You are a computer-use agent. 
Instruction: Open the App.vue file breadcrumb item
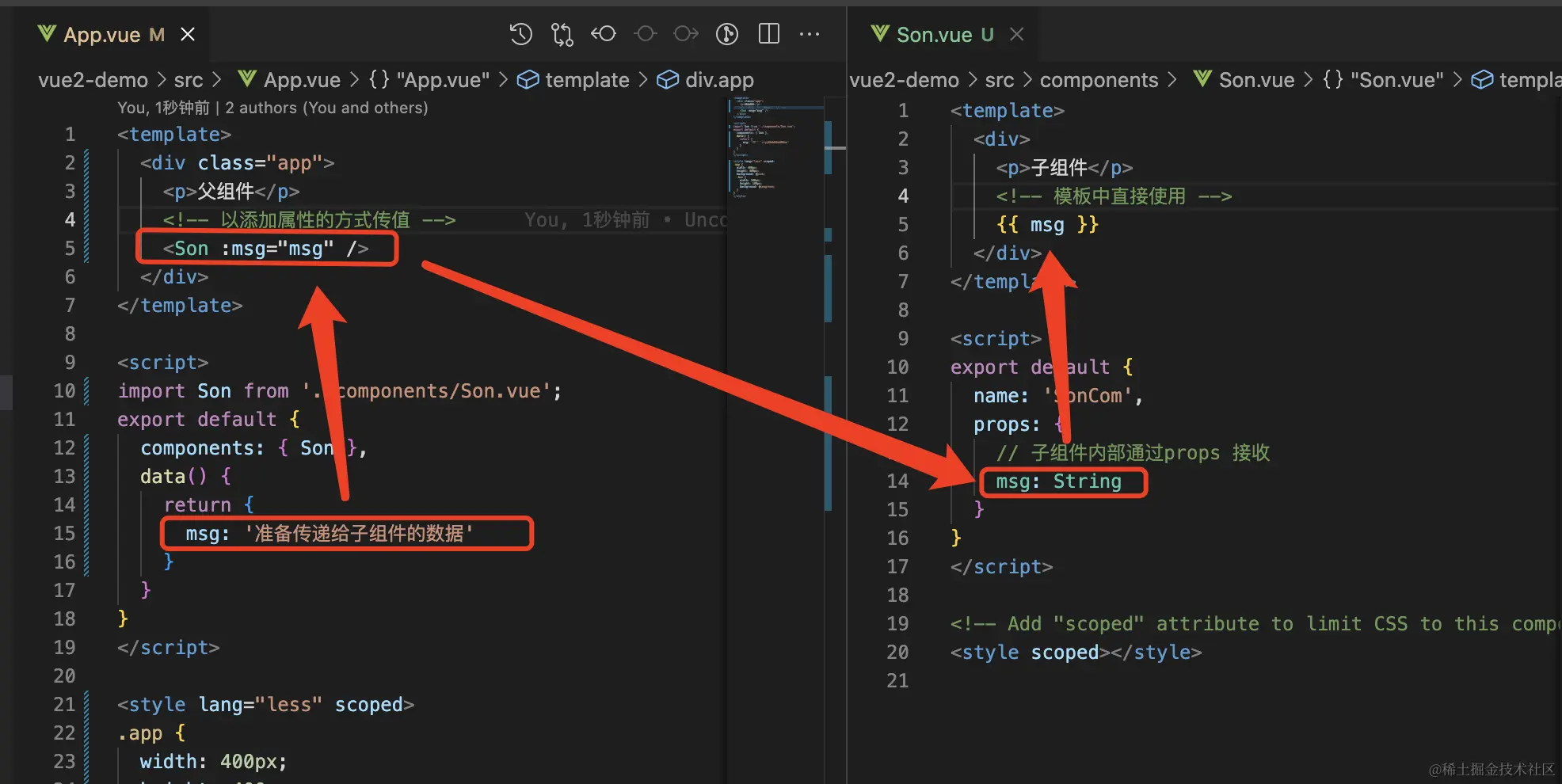click(290, 80)
